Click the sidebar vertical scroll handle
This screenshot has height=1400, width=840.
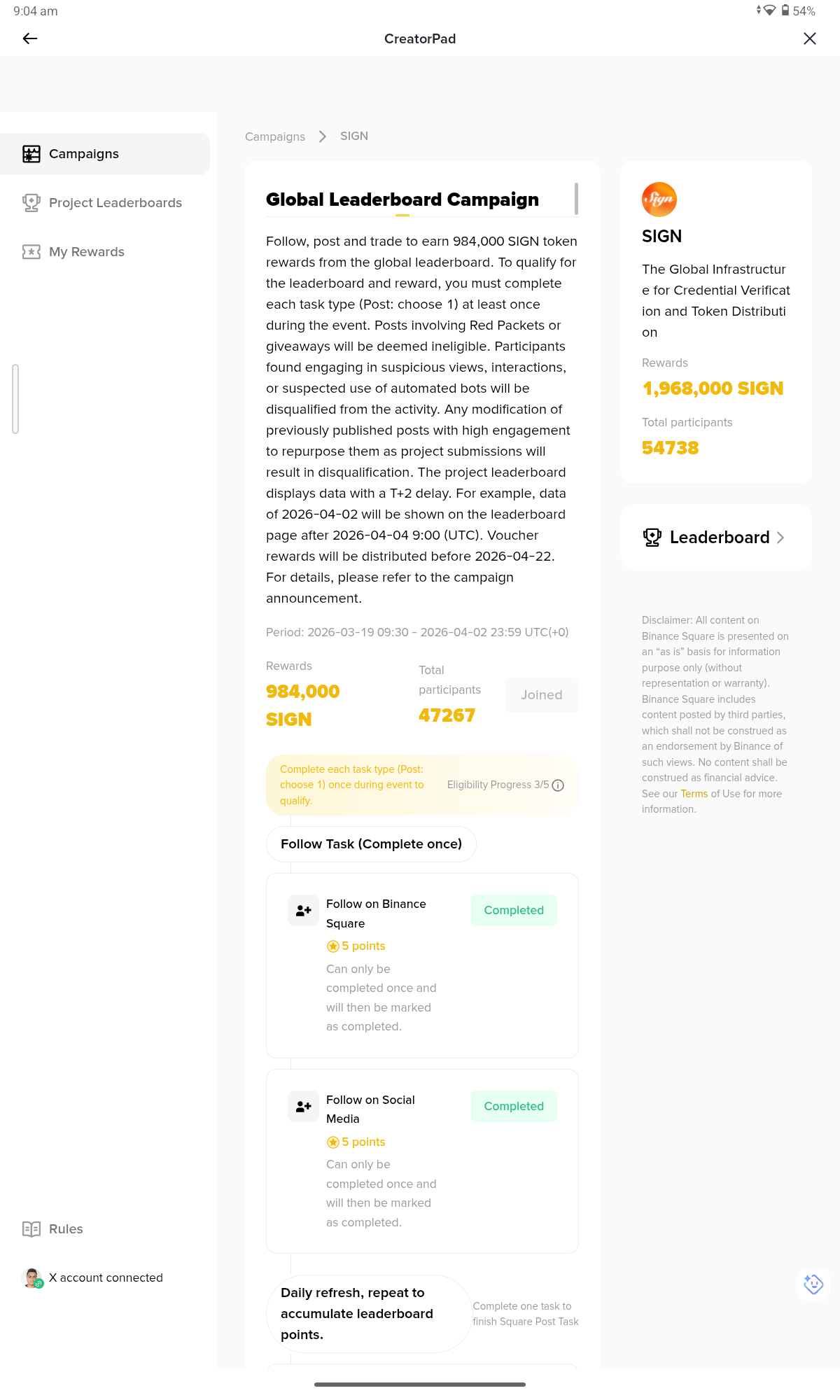click(15, 399)
